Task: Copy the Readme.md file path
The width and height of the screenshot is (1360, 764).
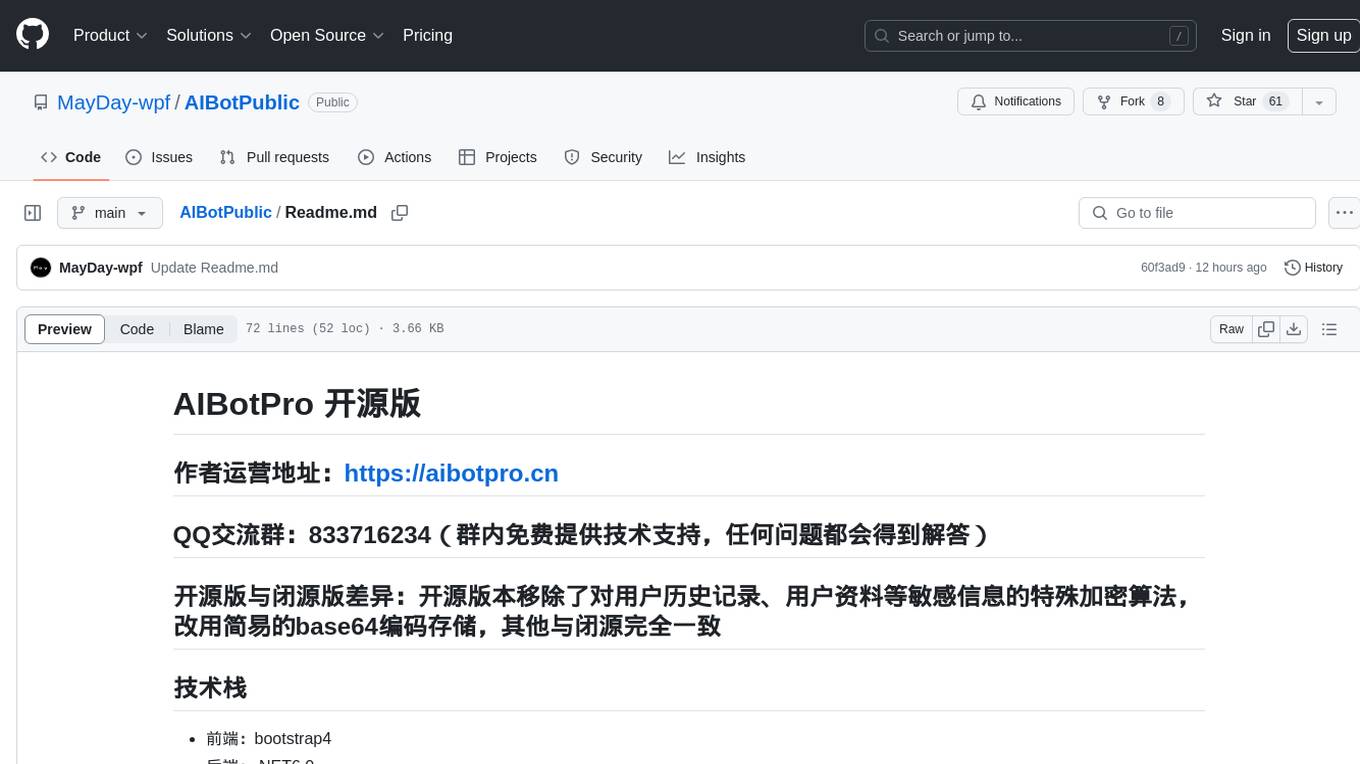Action: [x=400, y=213]
